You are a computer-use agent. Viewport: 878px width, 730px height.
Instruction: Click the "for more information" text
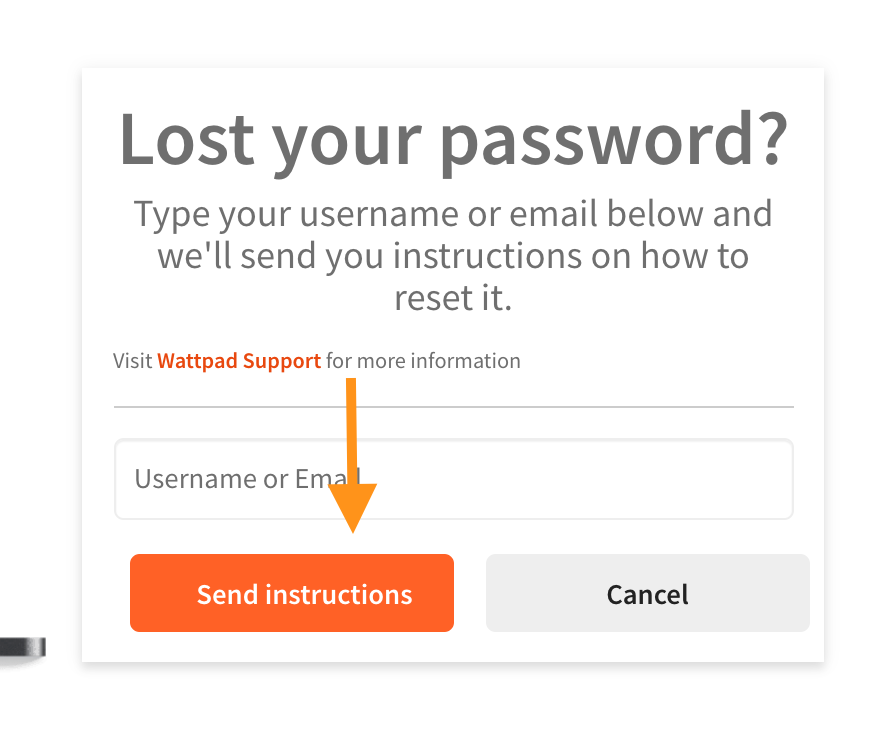point(423,361)
